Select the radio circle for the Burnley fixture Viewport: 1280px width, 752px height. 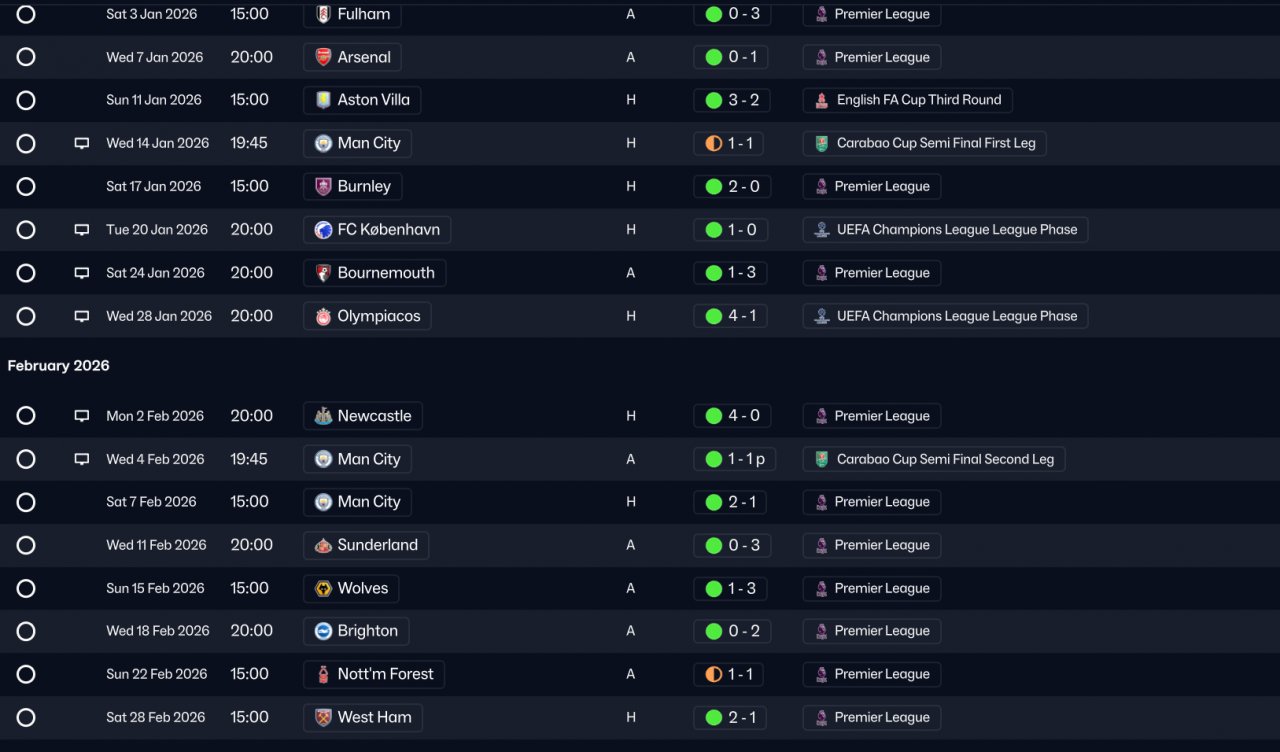tap(26, 186)
